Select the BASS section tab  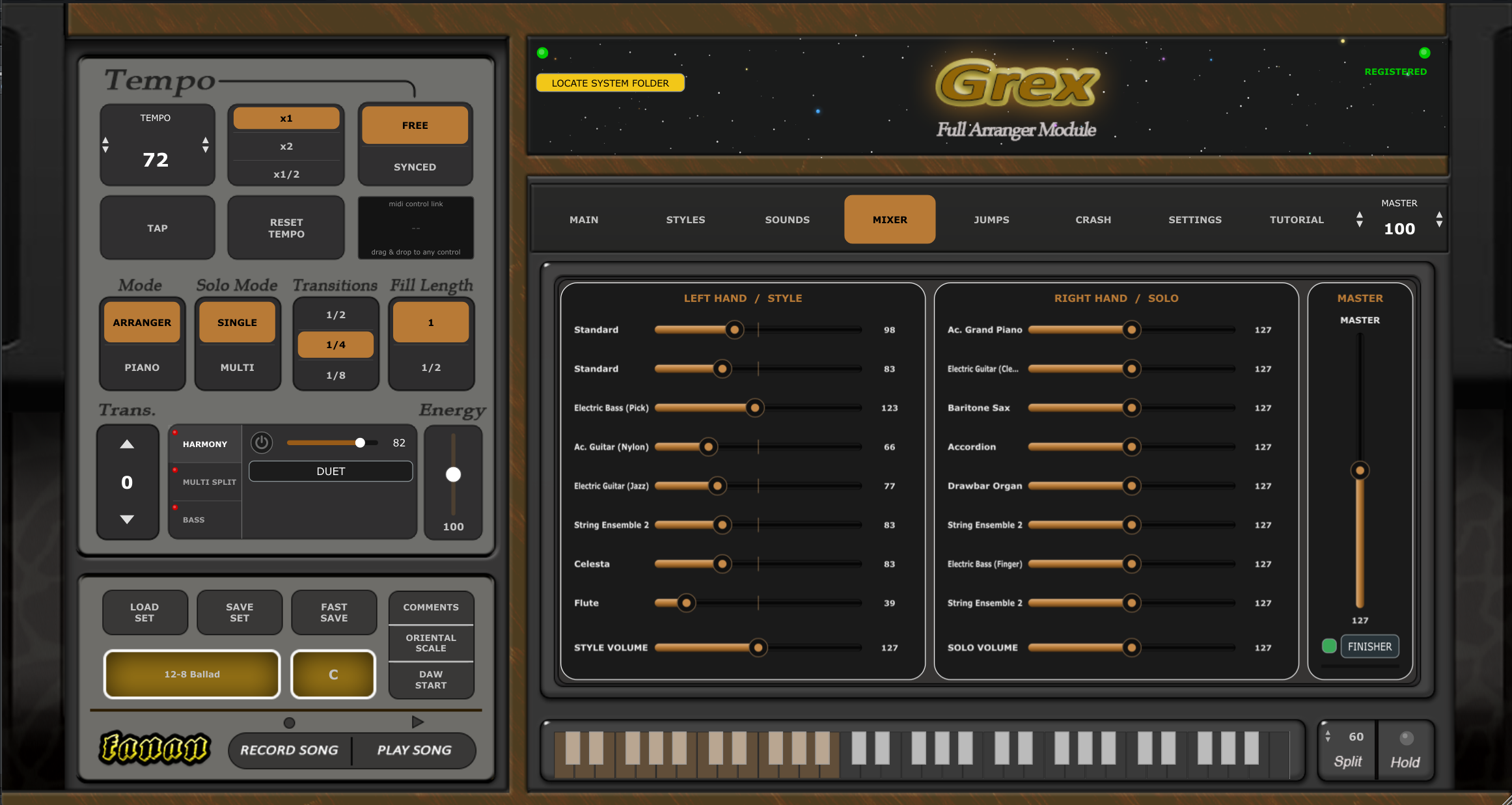(x=205, y=519)
